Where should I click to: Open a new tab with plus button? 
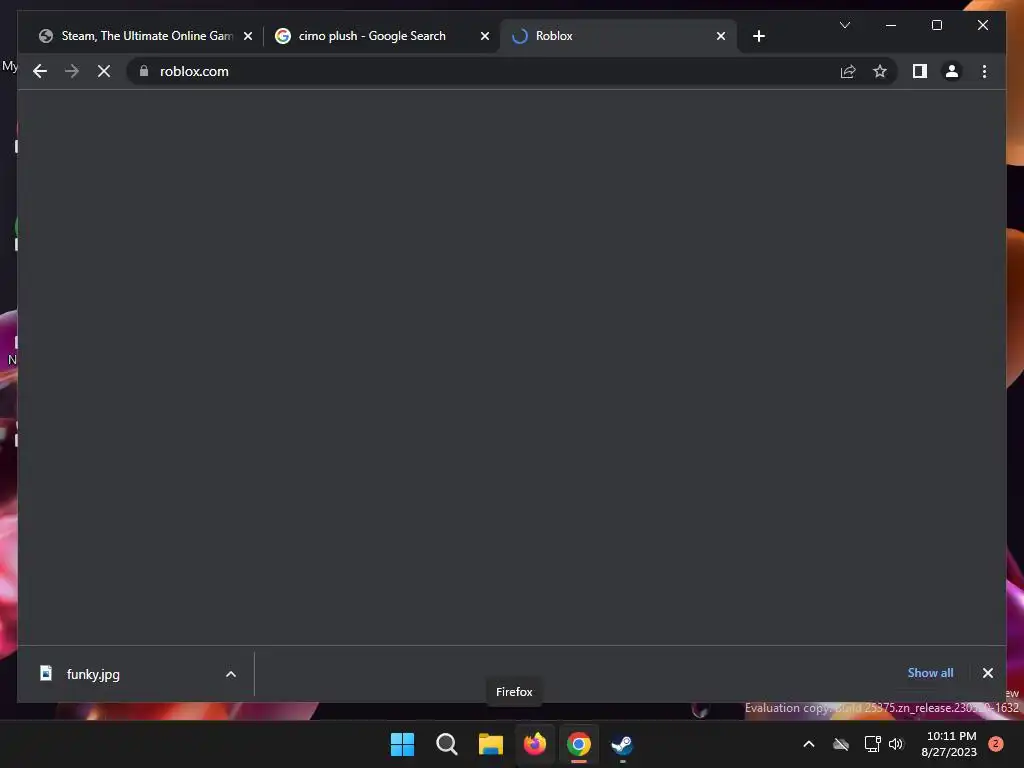758,36
